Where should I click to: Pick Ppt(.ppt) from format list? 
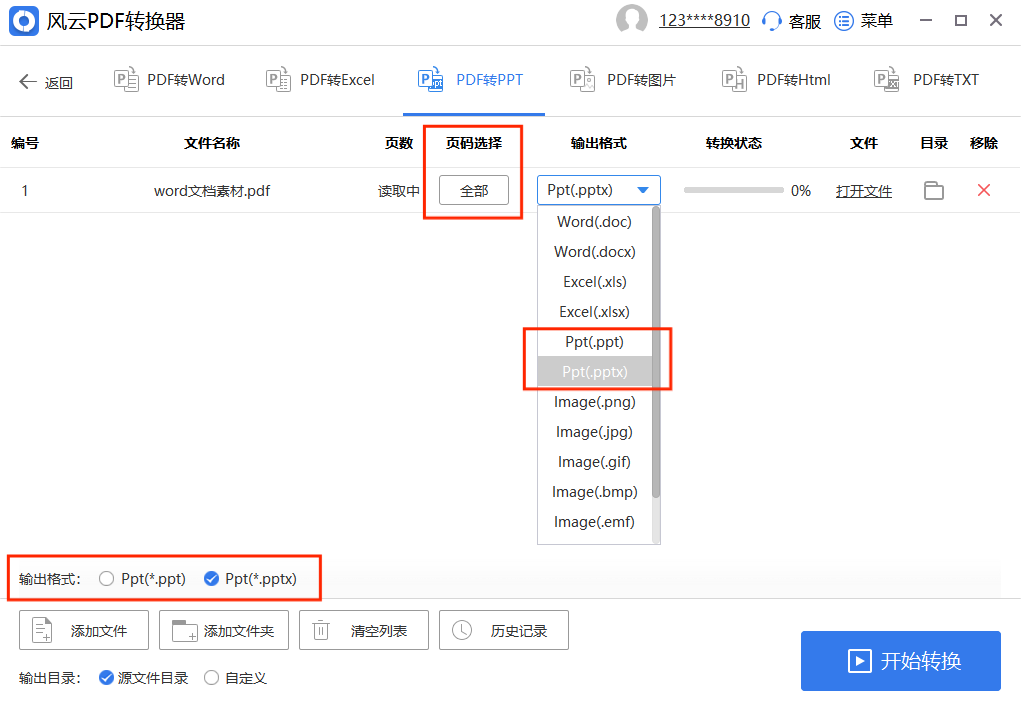(594, 341)
